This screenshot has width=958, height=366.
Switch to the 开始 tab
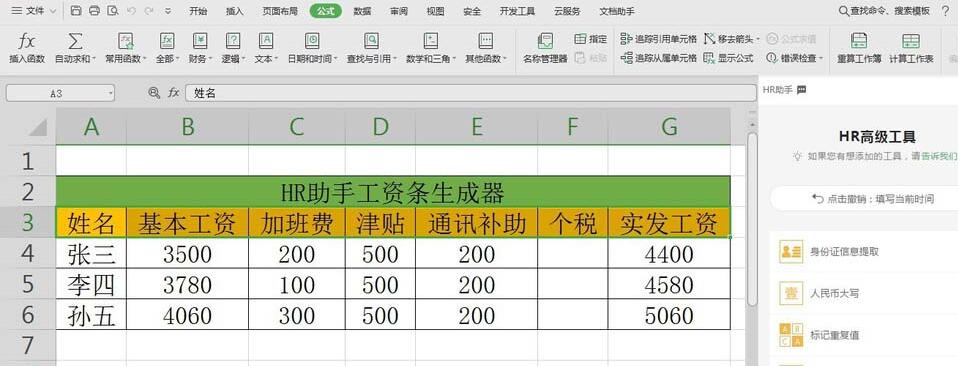tap(198, 11)
